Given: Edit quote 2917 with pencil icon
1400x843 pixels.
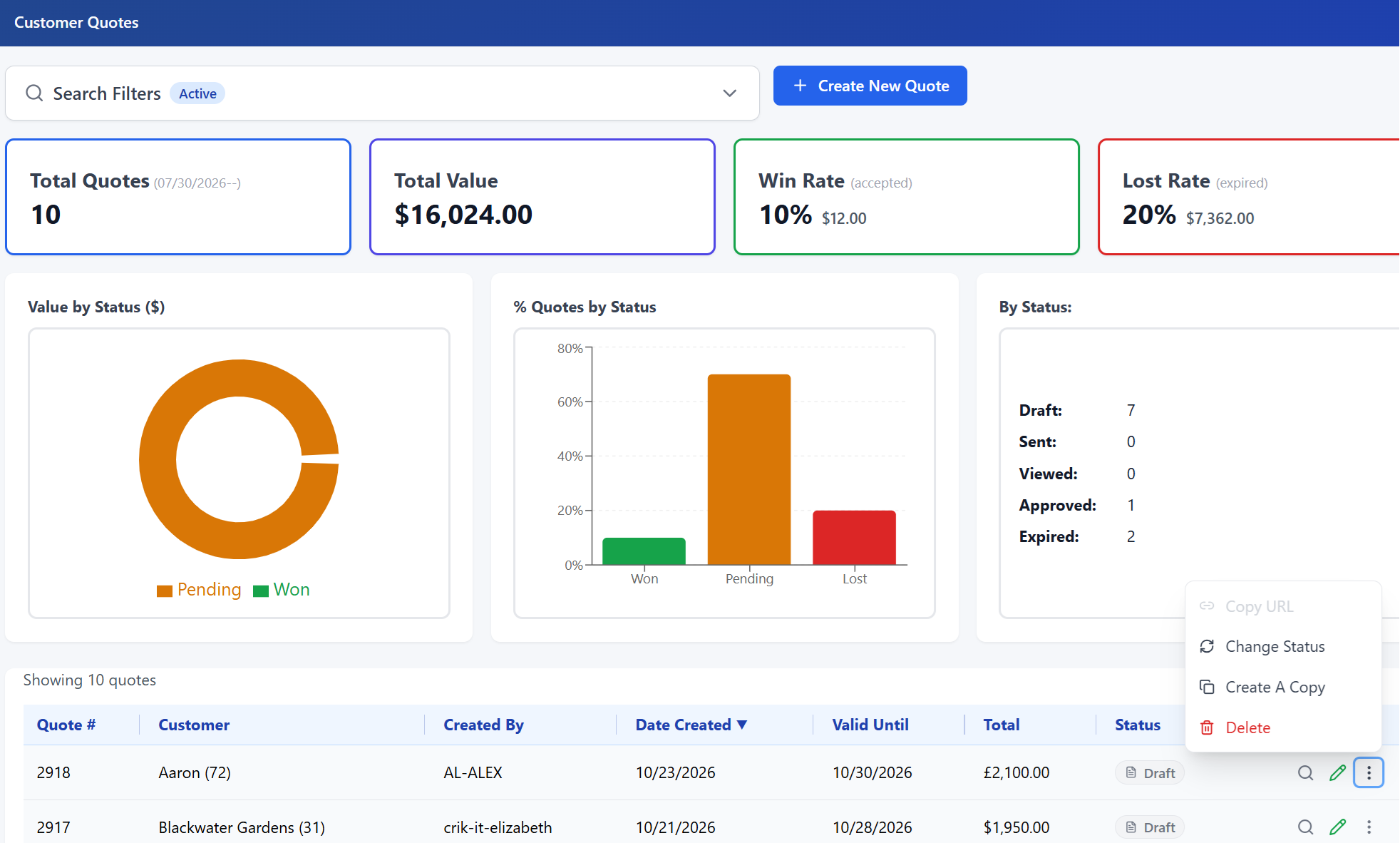Looking at the screenshot, I should point(1337,827).
